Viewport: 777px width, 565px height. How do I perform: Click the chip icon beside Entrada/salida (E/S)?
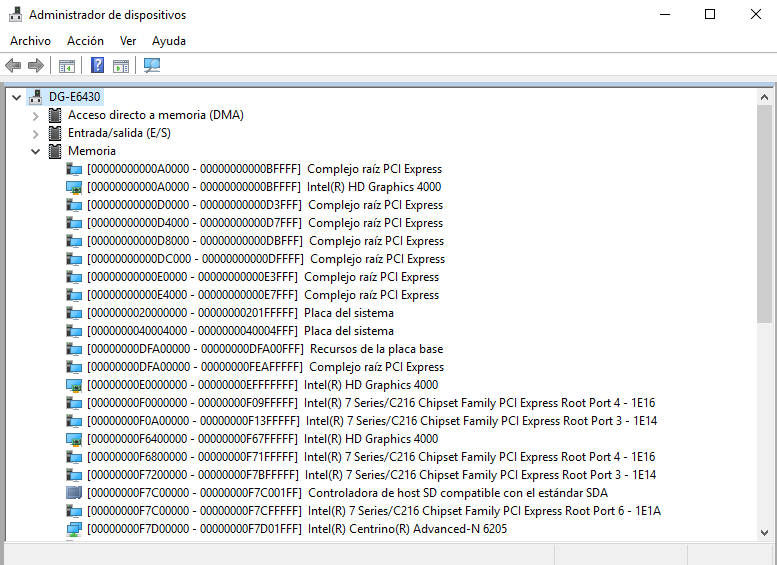coord(55,133)
